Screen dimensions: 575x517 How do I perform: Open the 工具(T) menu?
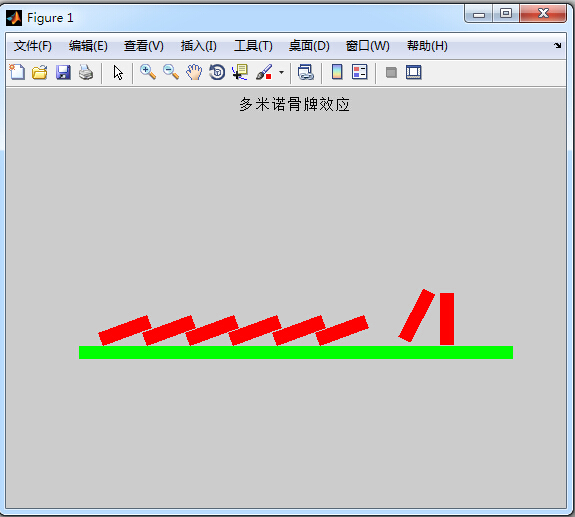coord(253,46)
